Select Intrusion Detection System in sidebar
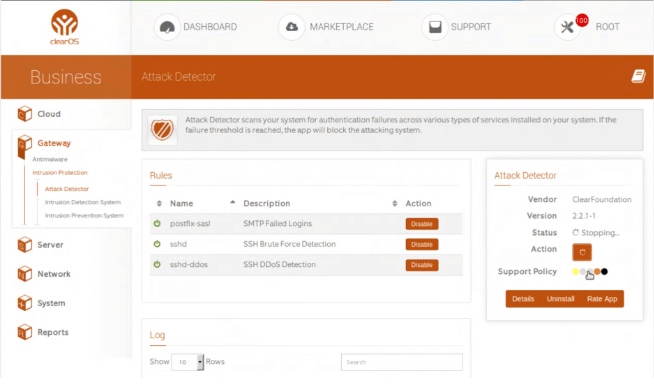Screen dimensions: 654x387 [x=83, y=202]
